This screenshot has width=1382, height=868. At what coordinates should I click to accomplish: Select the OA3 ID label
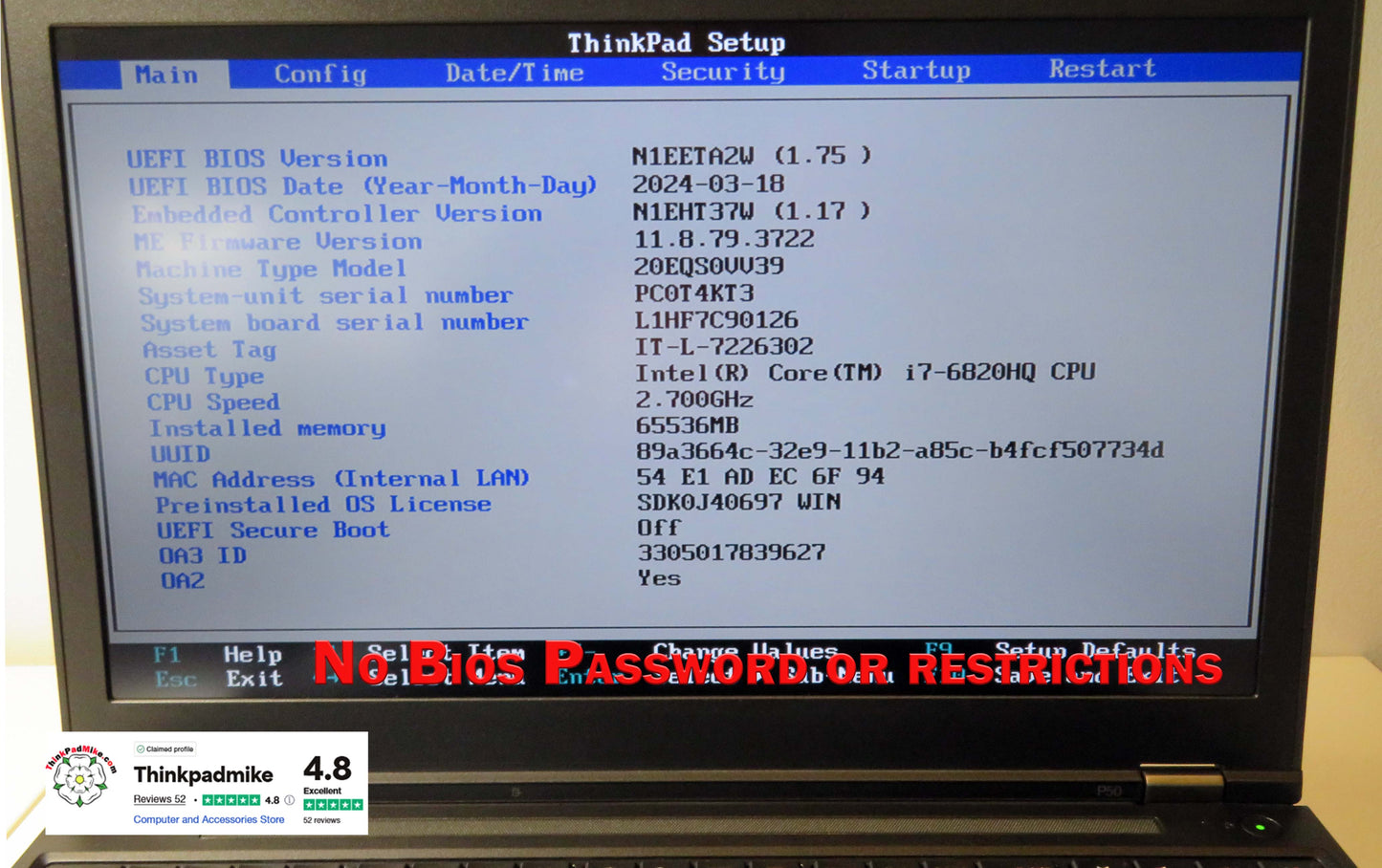203,555
